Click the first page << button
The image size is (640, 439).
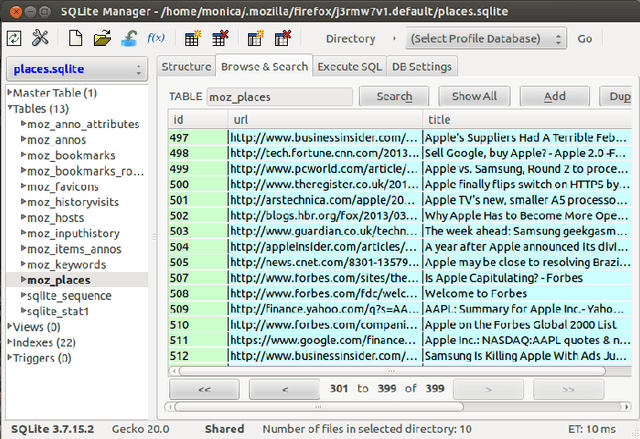pos(204,389)
